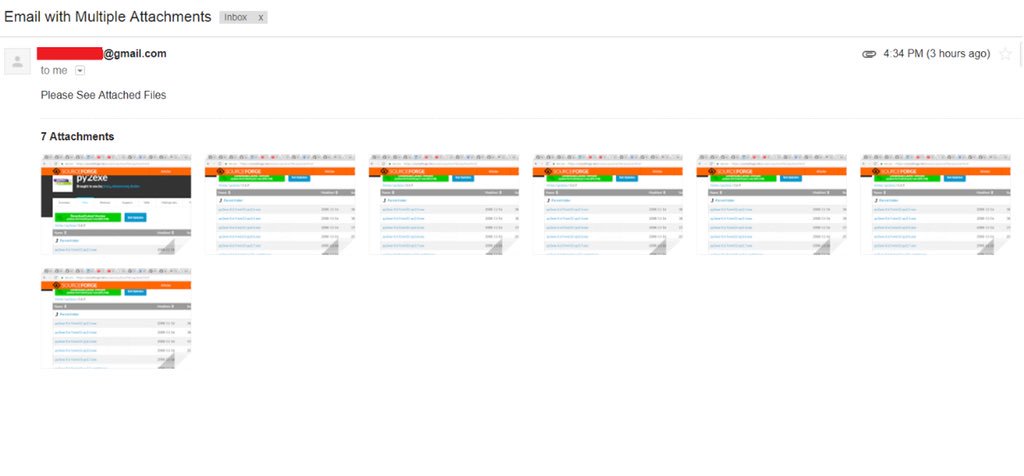Click the 'Email with Multiple Attachments' subject
This screenshot has width=1024, height=476.
[x=108, y=17]
